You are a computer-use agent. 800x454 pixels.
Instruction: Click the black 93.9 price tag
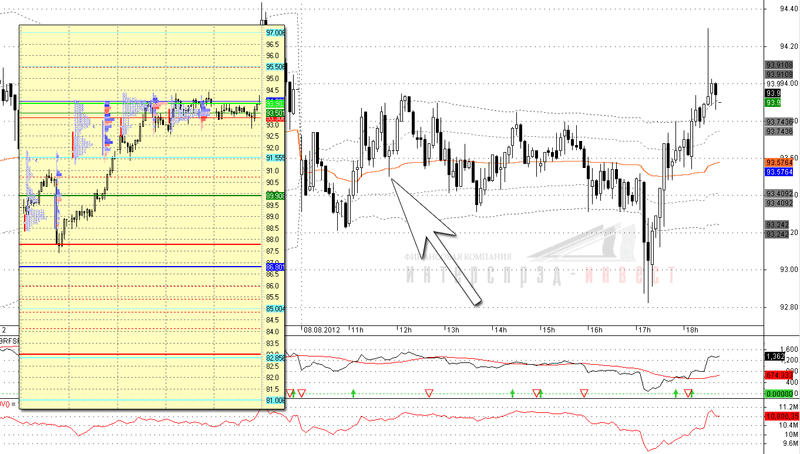click(x=773, y=93)
